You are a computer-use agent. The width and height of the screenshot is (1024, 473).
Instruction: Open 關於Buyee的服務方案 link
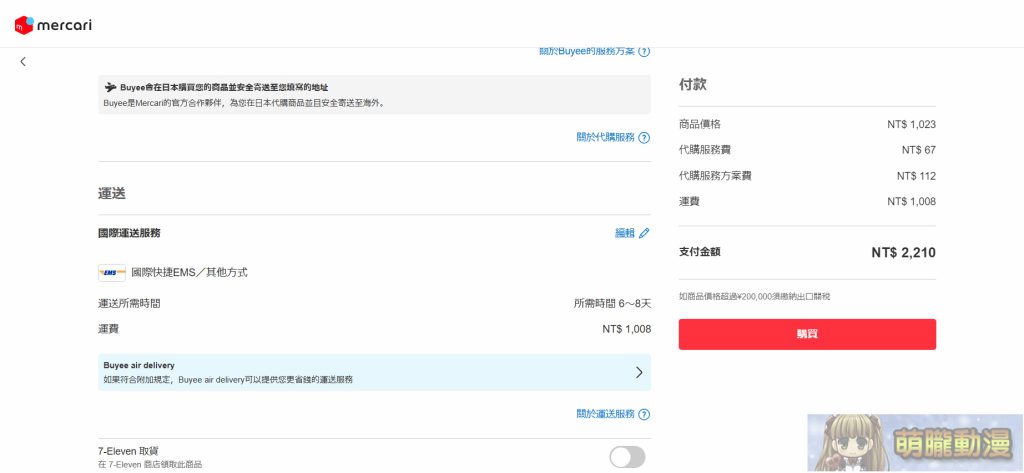(586, 51)
